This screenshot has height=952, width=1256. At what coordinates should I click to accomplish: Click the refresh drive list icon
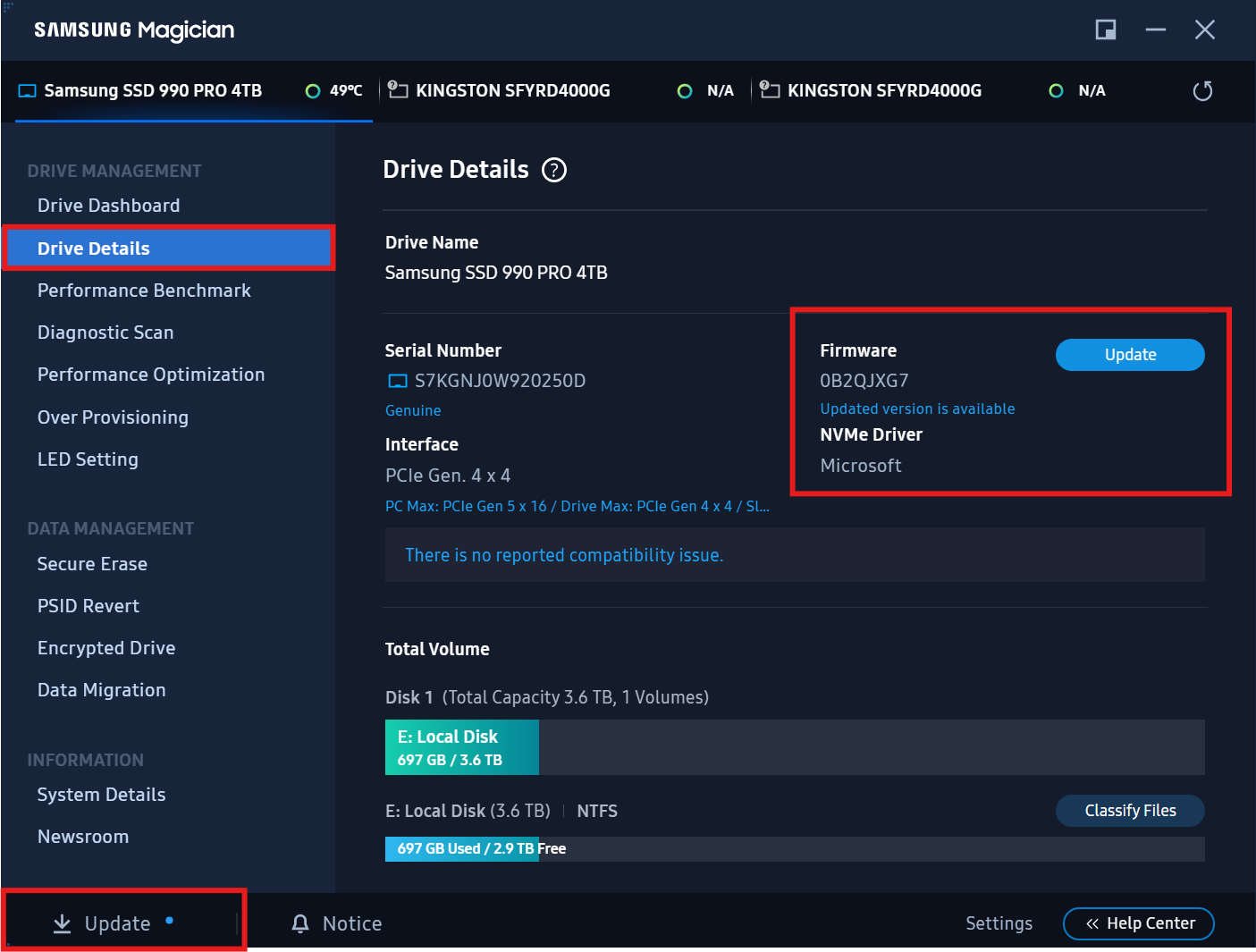[x=1202, y=91]
